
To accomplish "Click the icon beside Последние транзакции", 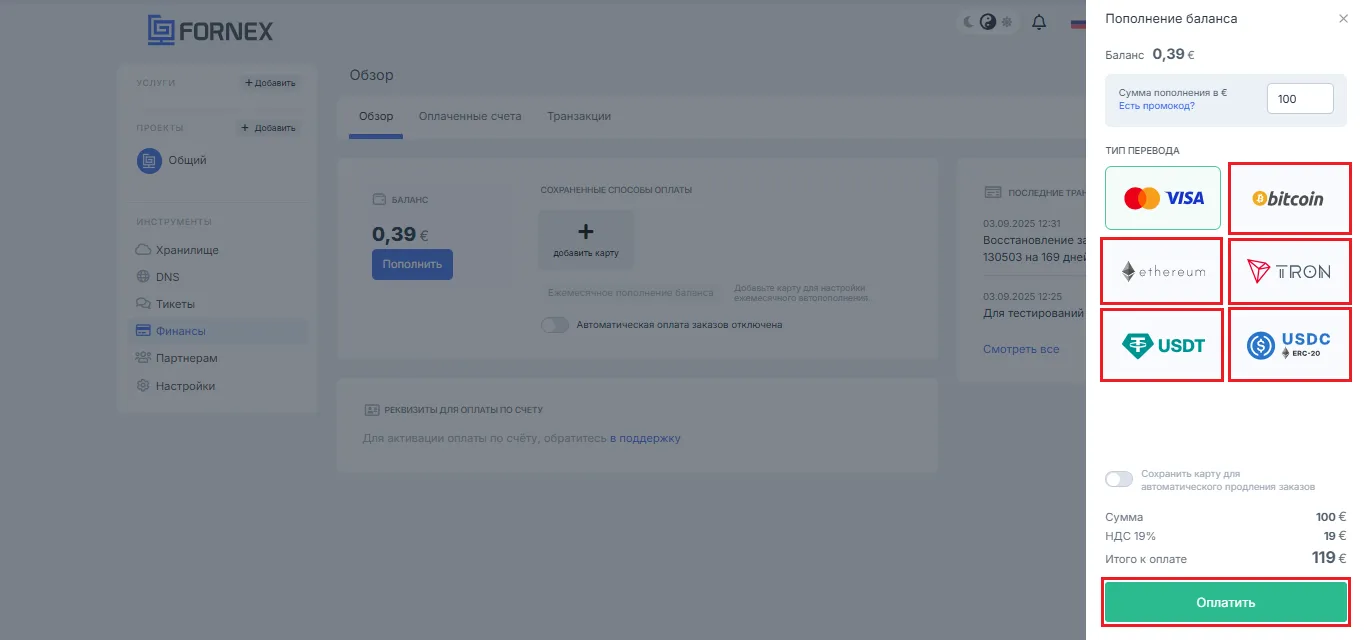I will click(993, 192).
